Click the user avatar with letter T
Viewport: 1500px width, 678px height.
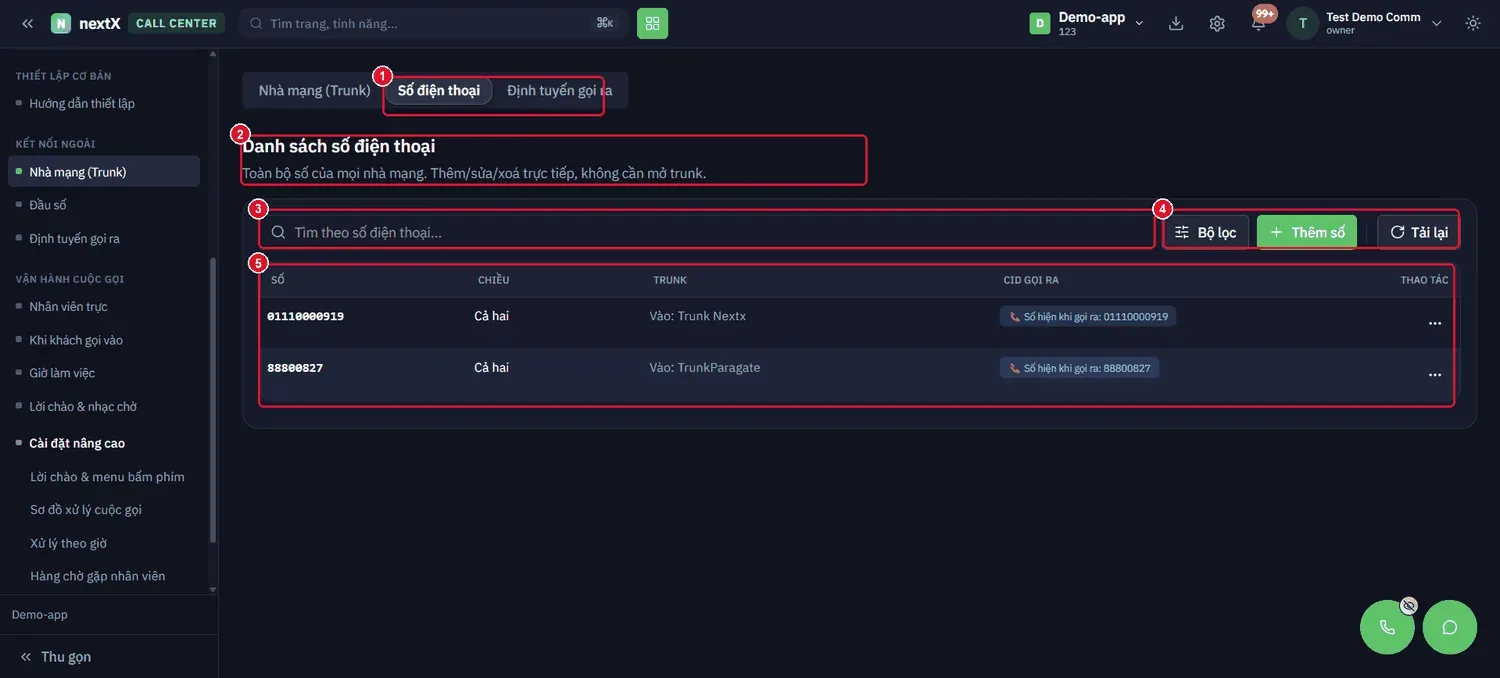click(x=1303, y=23)
